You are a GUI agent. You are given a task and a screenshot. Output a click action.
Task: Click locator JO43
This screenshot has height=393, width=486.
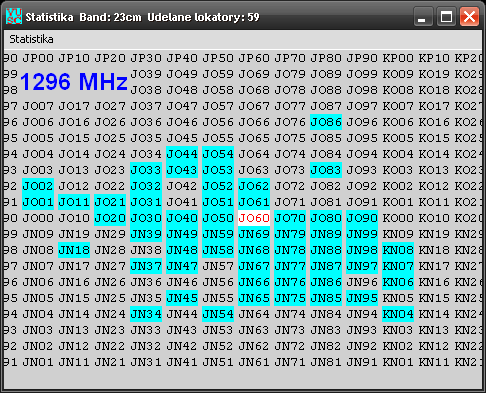[x=182, y=170]
